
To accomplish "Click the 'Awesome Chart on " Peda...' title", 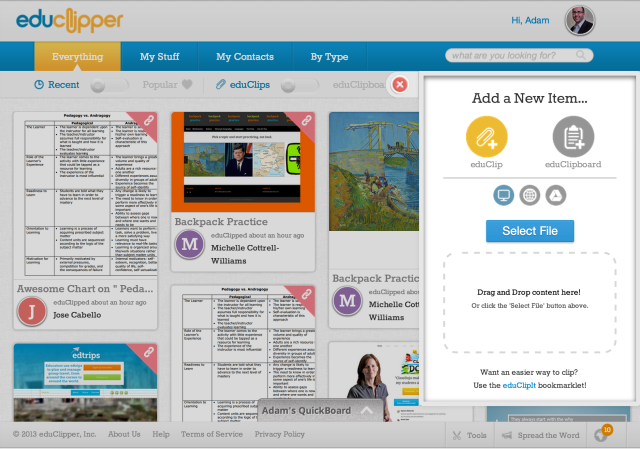I will (x=85, y=289).
